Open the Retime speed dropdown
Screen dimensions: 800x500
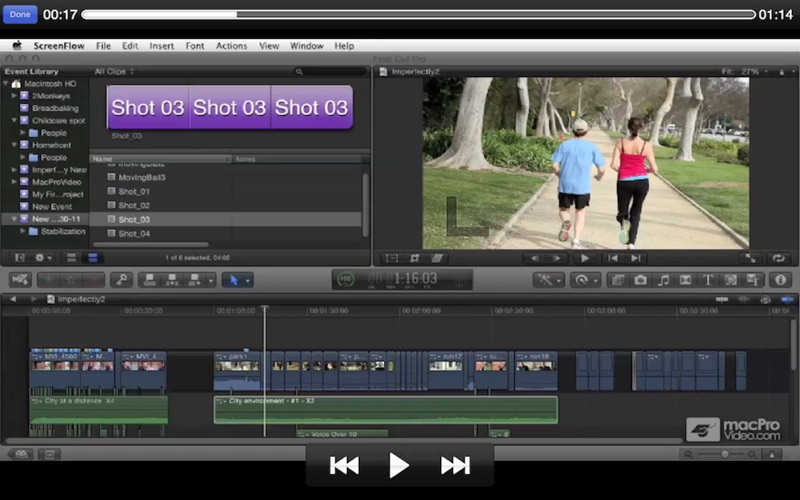click(x=585, y=280)
